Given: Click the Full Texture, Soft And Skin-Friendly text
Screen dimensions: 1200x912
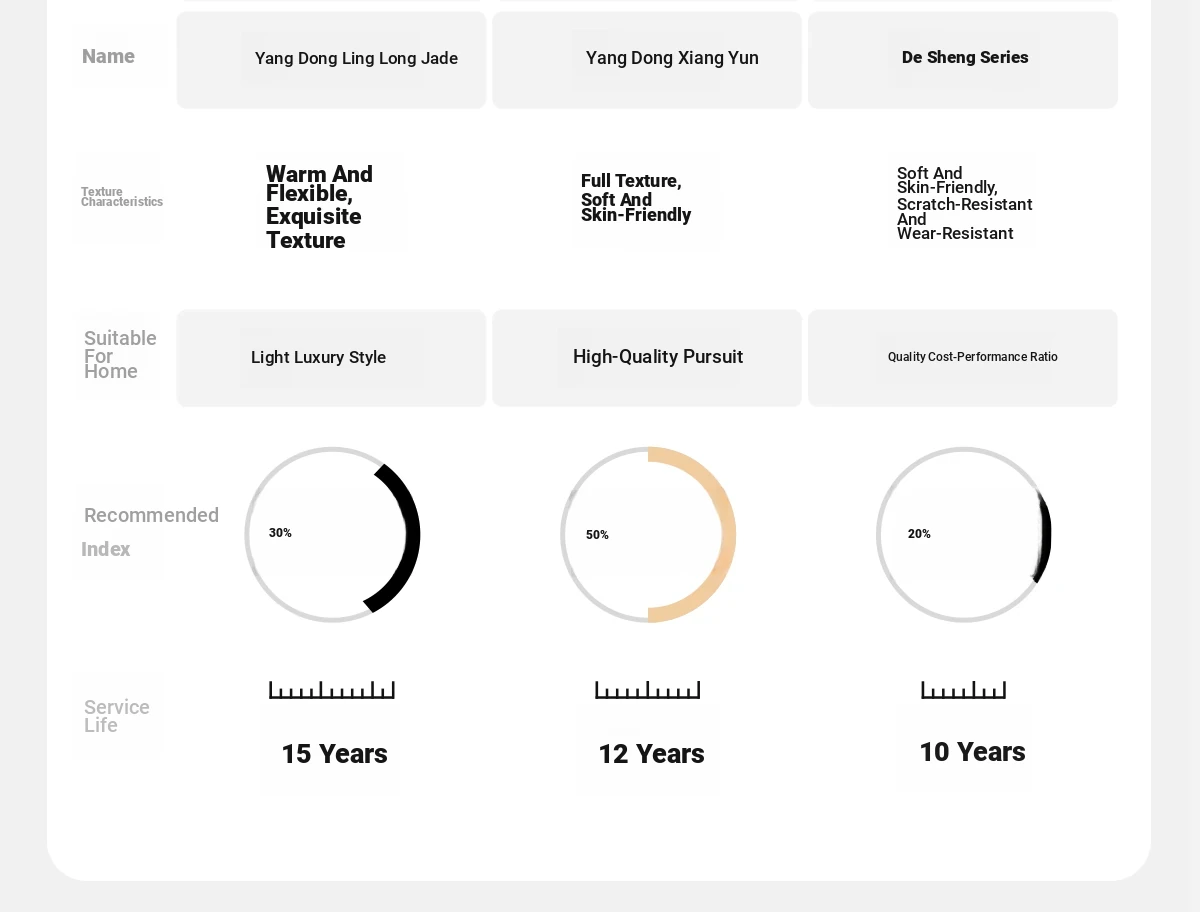Looking at the screenshot, I should (636, 198).
